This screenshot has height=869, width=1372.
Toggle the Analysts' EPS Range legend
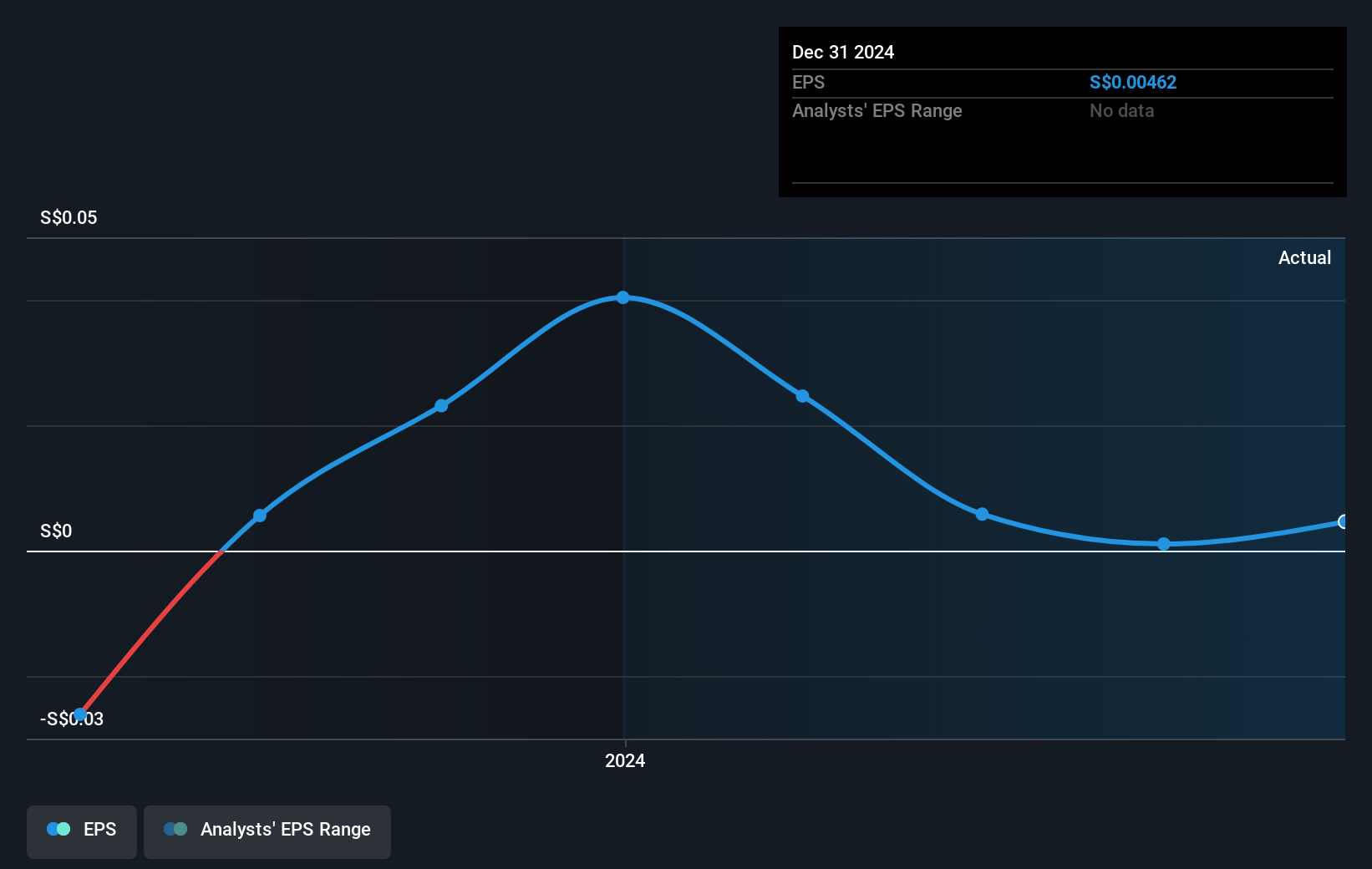[267, 831]
